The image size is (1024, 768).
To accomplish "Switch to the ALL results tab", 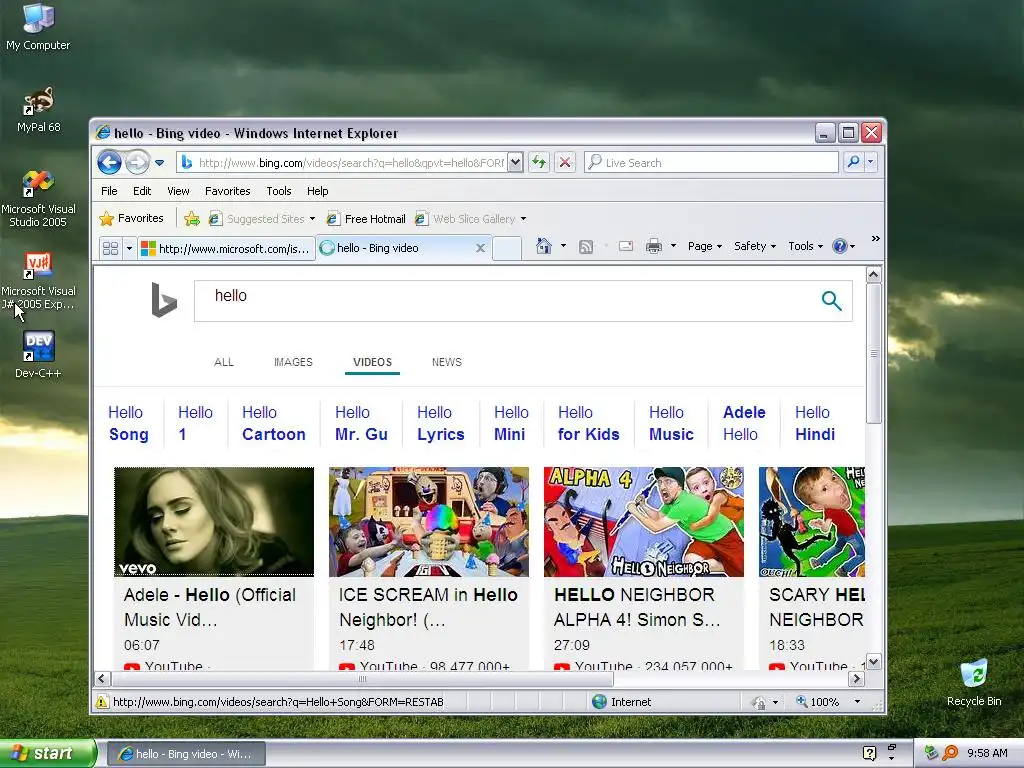I will (x=223, y=362).
